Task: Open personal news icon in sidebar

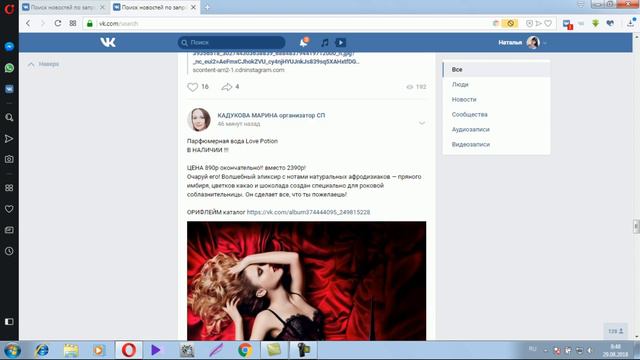Action: coord(9,230)
